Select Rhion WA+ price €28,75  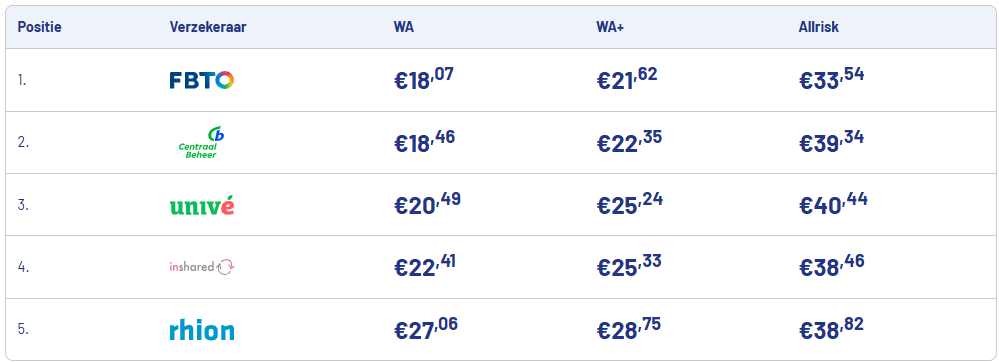point(628,329)
